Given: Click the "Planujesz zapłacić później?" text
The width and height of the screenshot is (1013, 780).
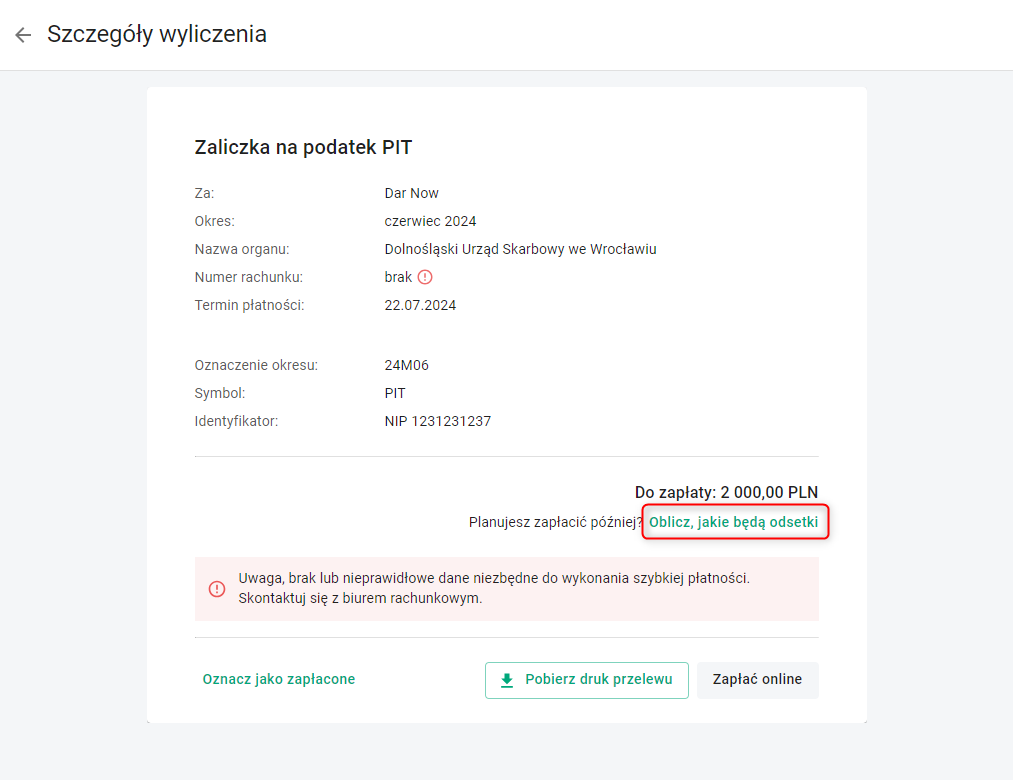Looking at the screenshot, I should [x=556, y=522].
